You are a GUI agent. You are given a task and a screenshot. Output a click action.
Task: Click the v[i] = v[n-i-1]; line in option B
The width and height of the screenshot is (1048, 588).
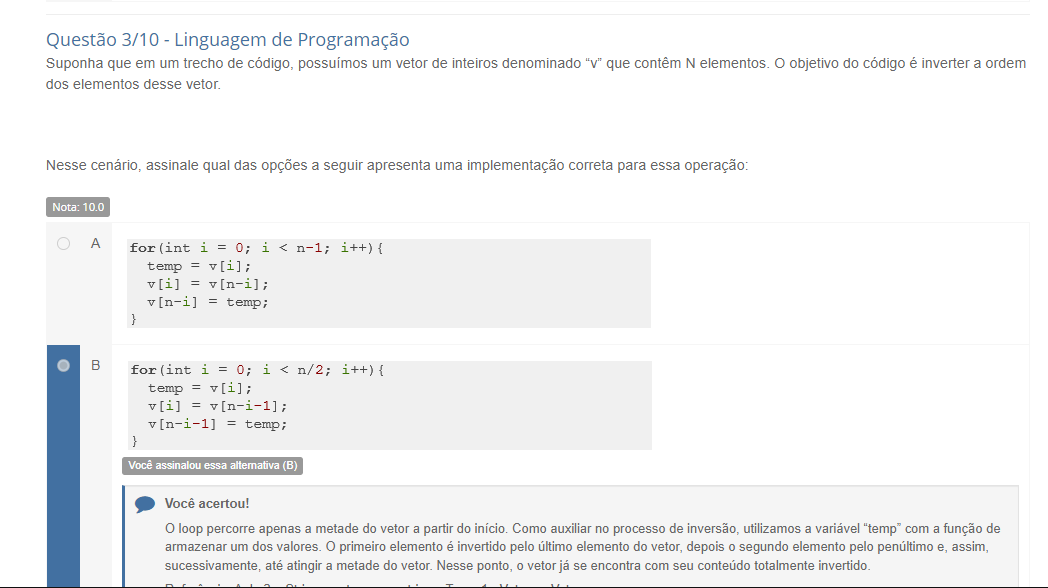tap(217, 406)
